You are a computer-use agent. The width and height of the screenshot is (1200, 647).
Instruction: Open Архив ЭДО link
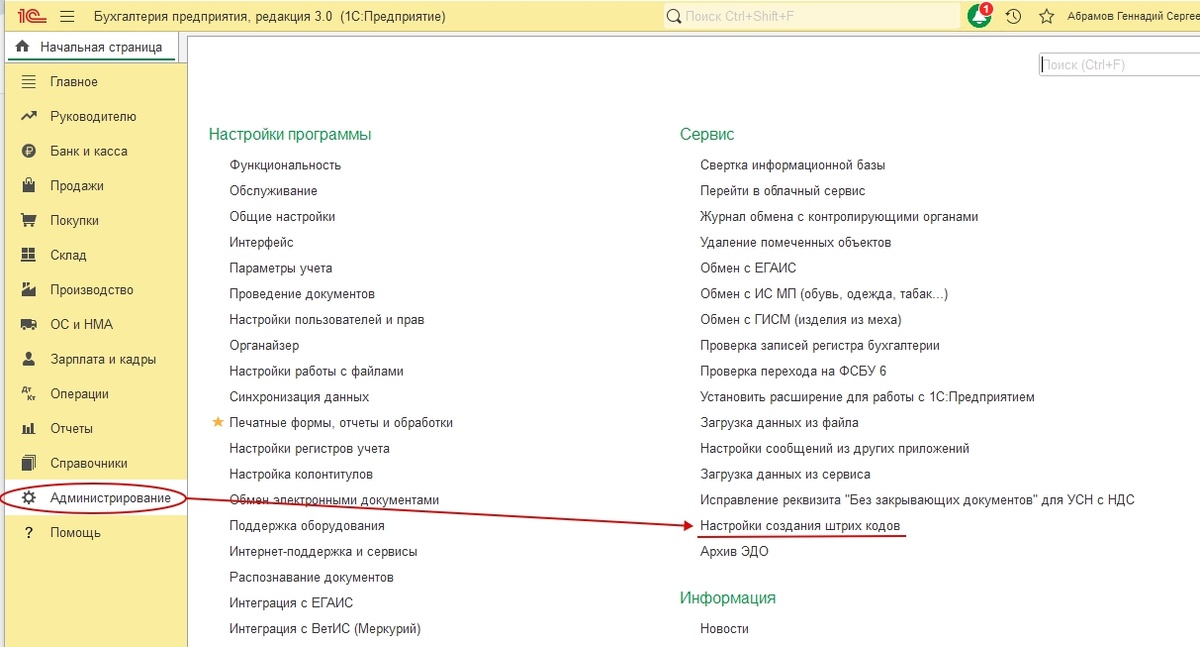(734, 551)
